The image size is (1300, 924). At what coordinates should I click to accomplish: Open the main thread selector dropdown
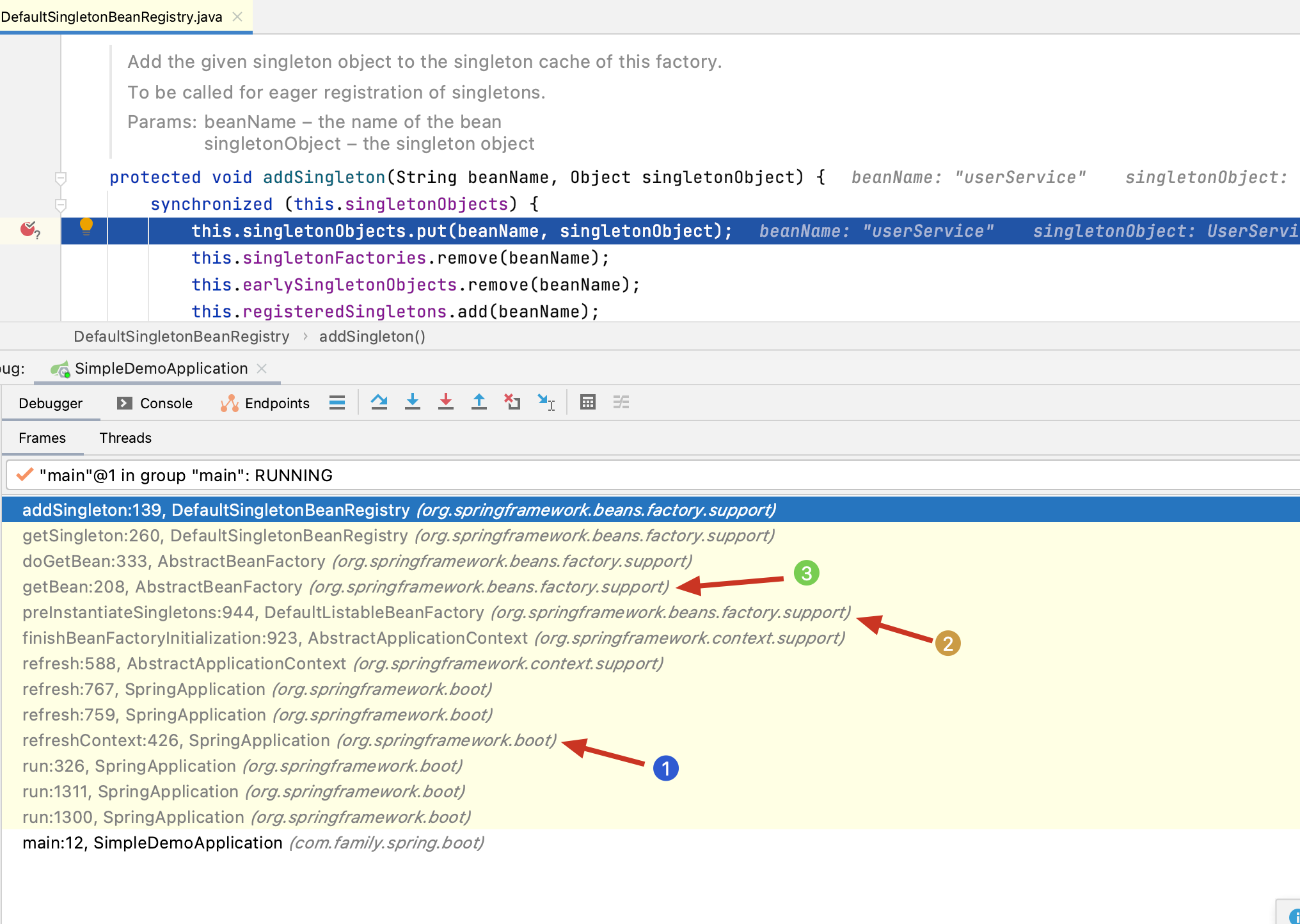pyautogui.click(x=653, y=475)
